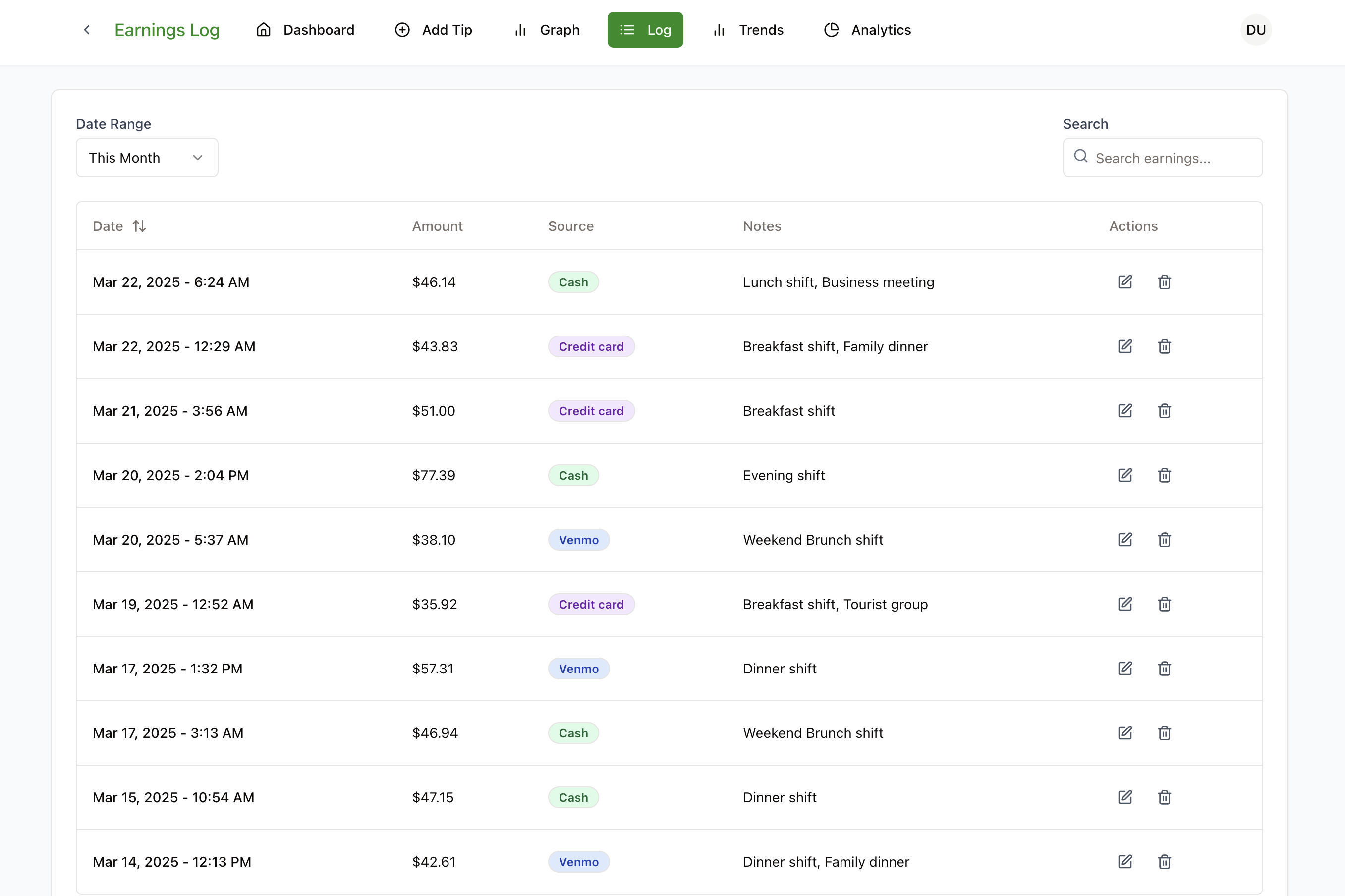The height and width of the screenshot is (896, 1345).
Task: Delete the $57.31 Dinner shift entry
Action: 1164,669
